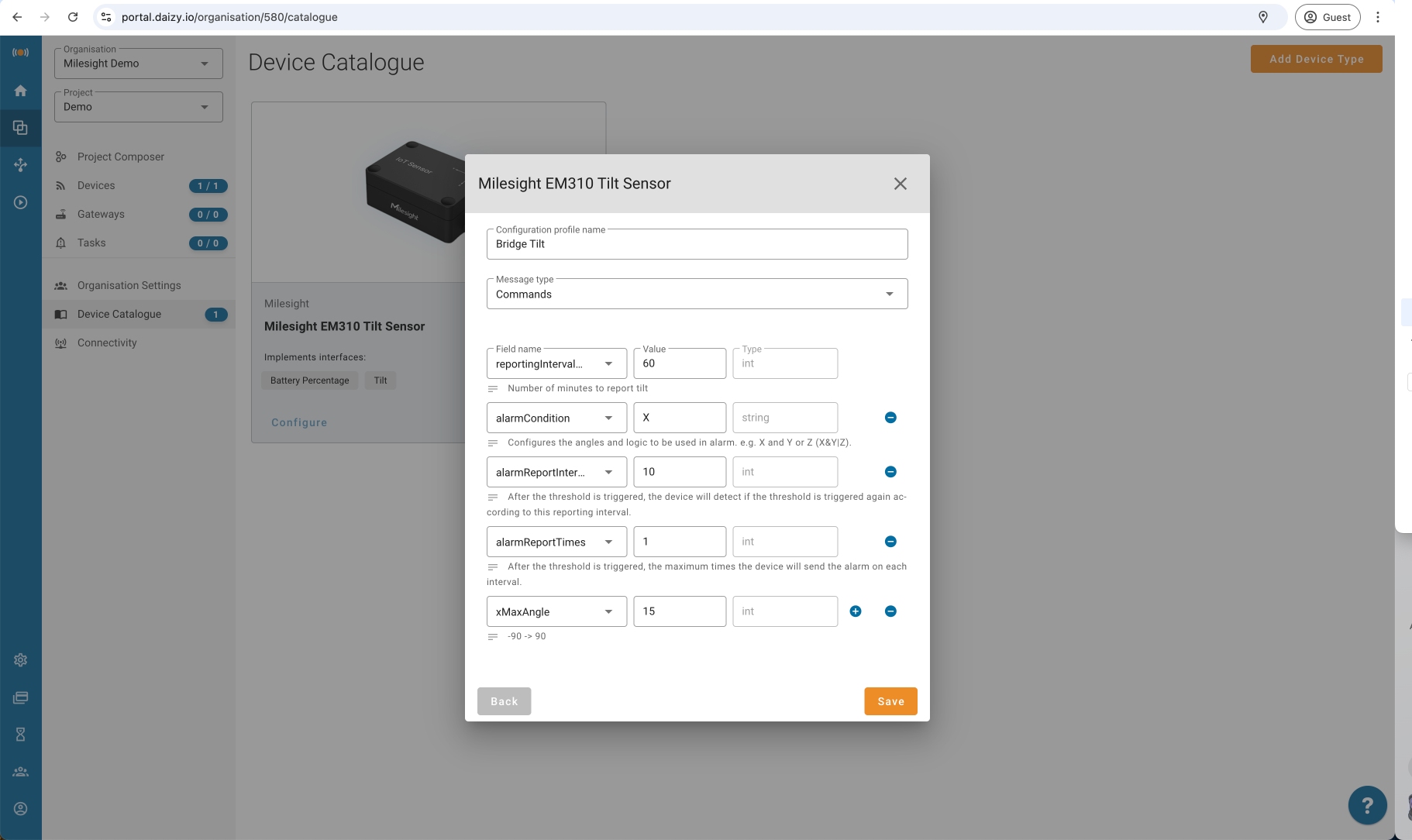Select Device Catalogue in the sidebar
1412x840 pixels.
(x=138, y=314)
